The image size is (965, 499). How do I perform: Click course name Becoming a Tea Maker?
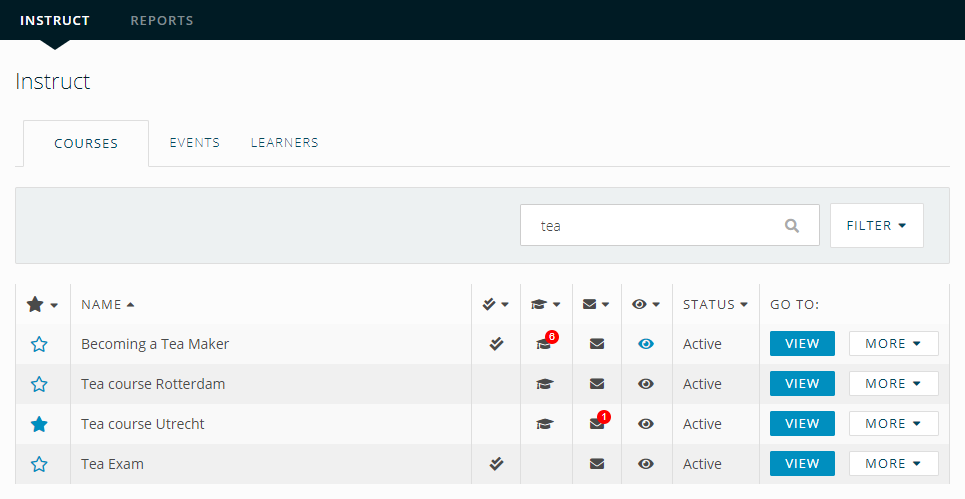pos(155,344)
